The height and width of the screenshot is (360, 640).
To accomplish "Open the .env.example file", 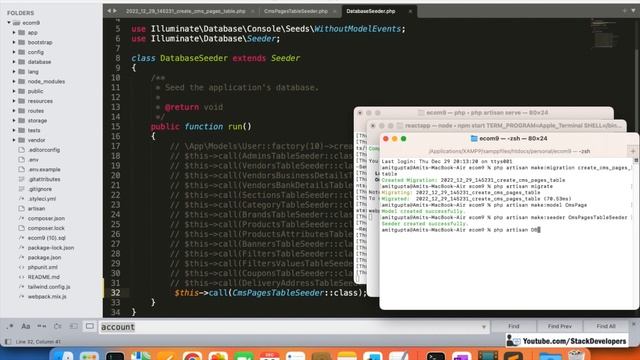I will pos(44,170).
